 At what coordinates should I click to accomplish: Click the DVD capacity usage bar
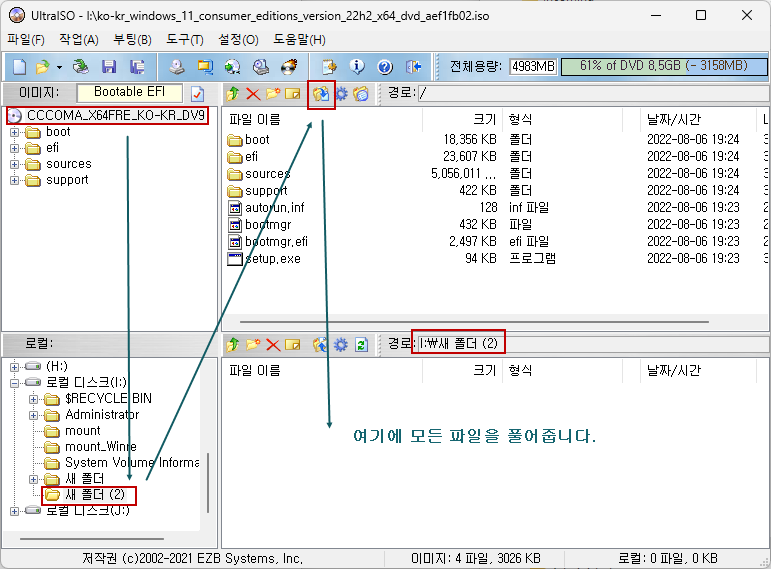click(x=664, y=66)
